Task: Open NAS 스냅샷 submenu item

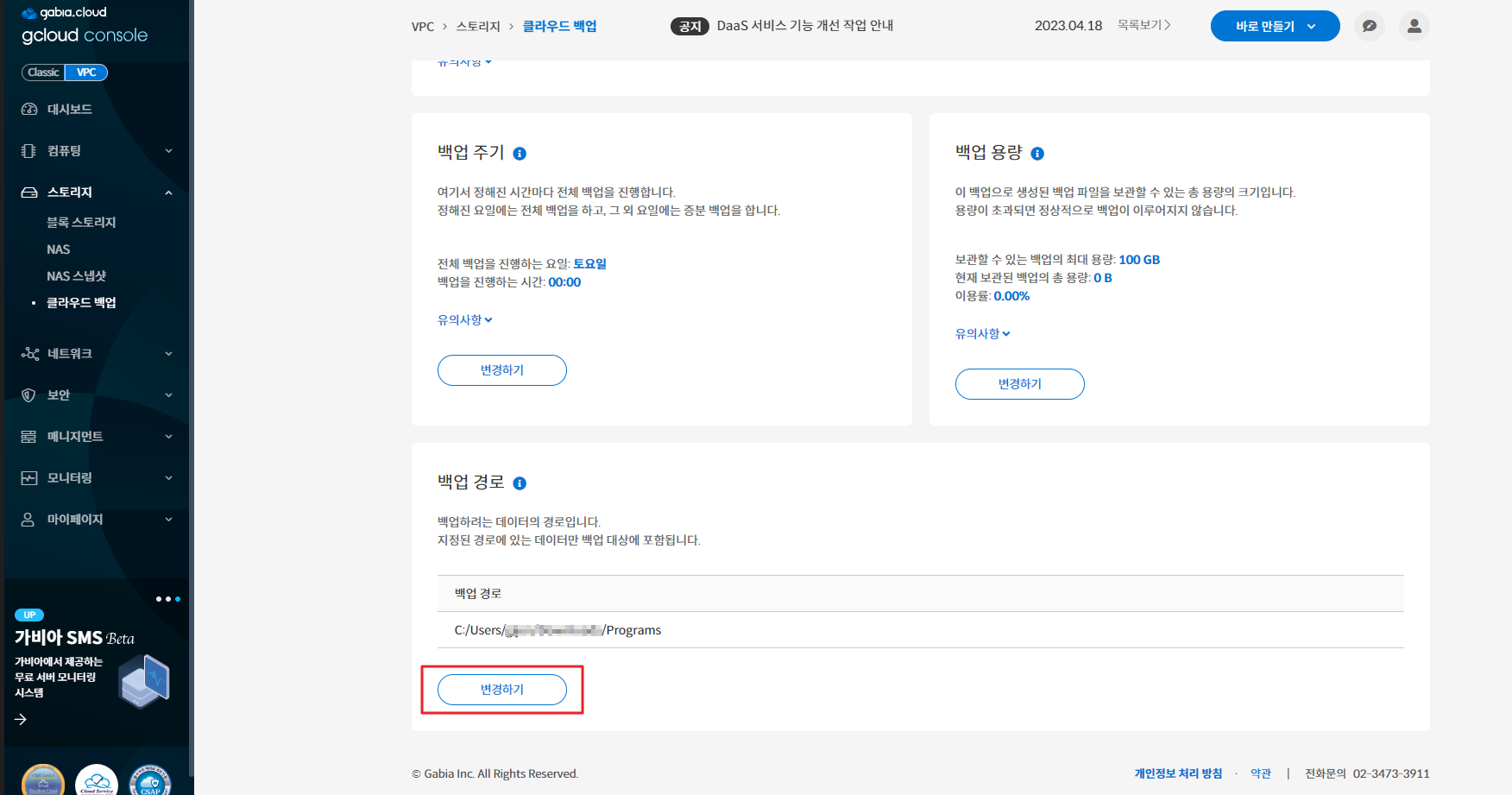Action: click(77, 276)
